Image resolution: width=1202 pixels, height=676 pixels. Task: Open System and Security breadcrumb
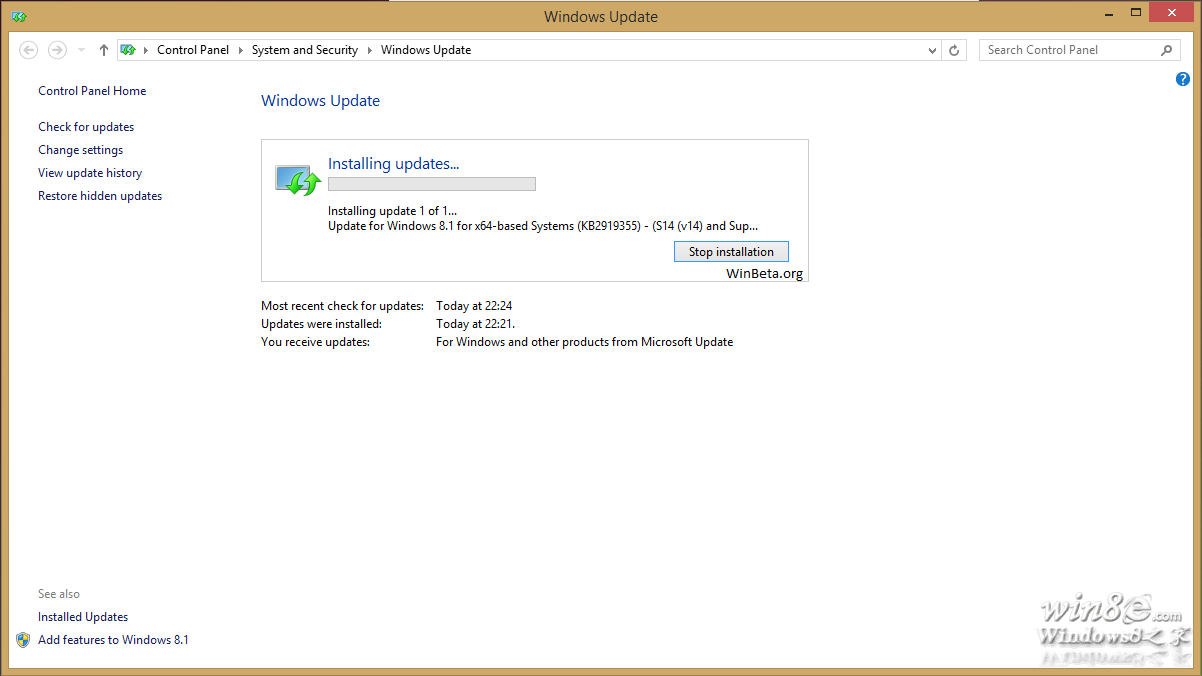(x=305, y=50)
